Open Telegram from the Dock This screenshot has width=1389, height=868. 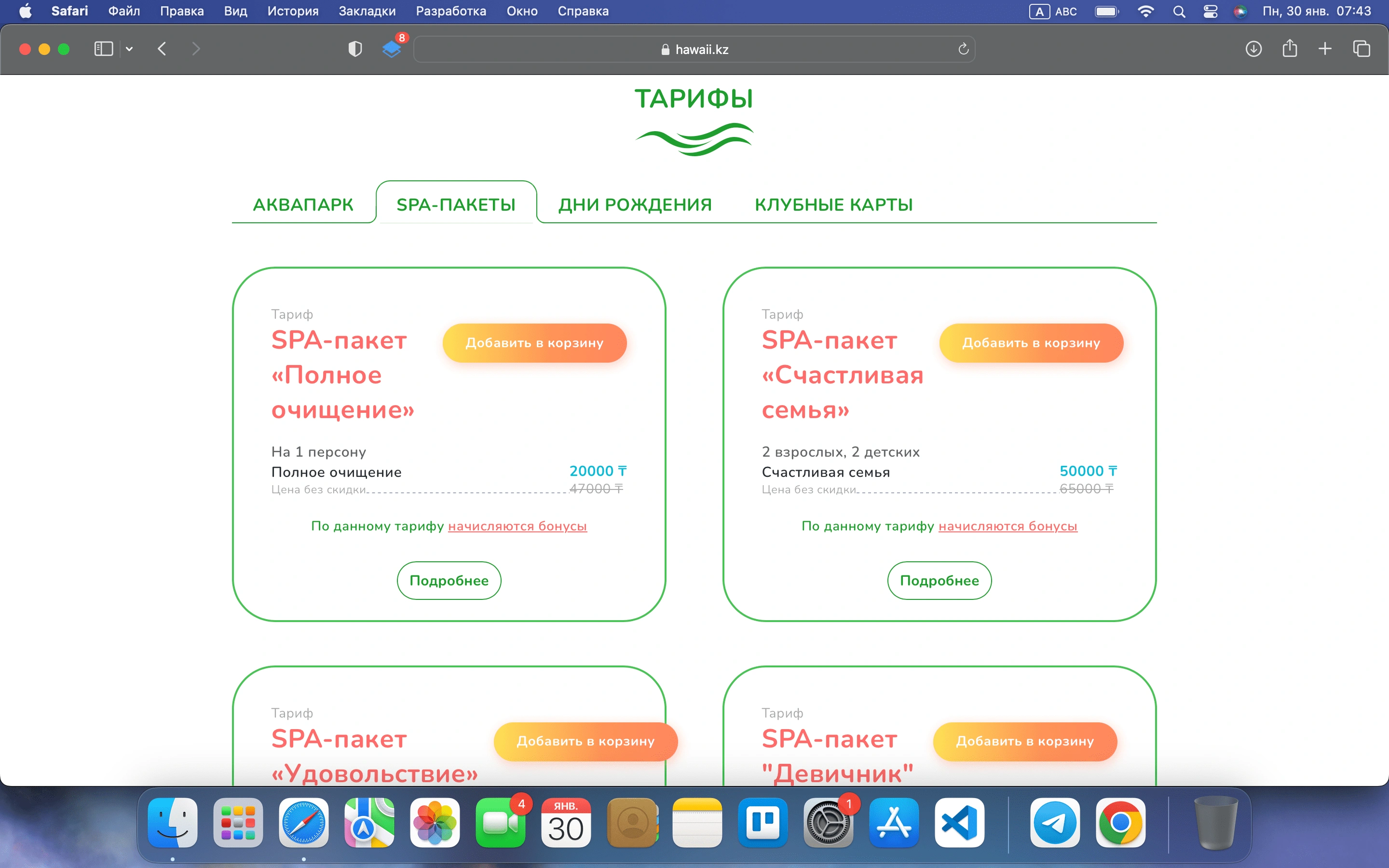coord(1055,823)
